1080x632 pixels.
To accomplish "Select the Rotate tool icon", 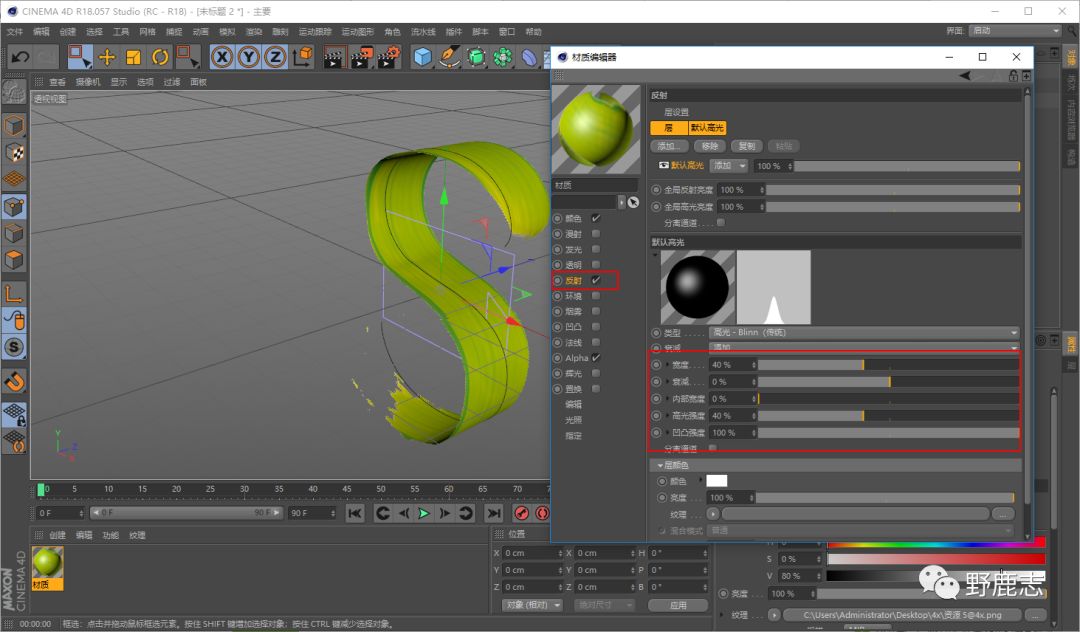I will point(160,57).
